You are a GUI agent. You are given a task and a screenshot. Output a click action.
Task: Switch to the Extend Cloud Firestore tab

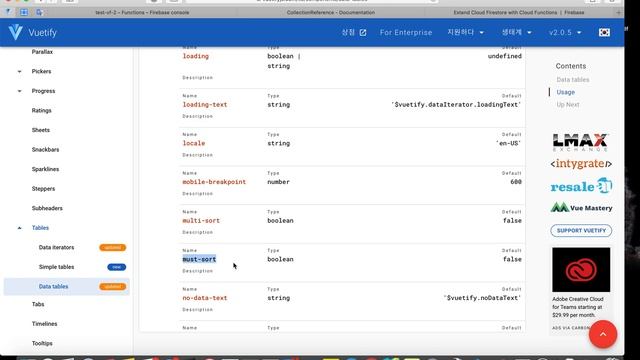point(519,13)
